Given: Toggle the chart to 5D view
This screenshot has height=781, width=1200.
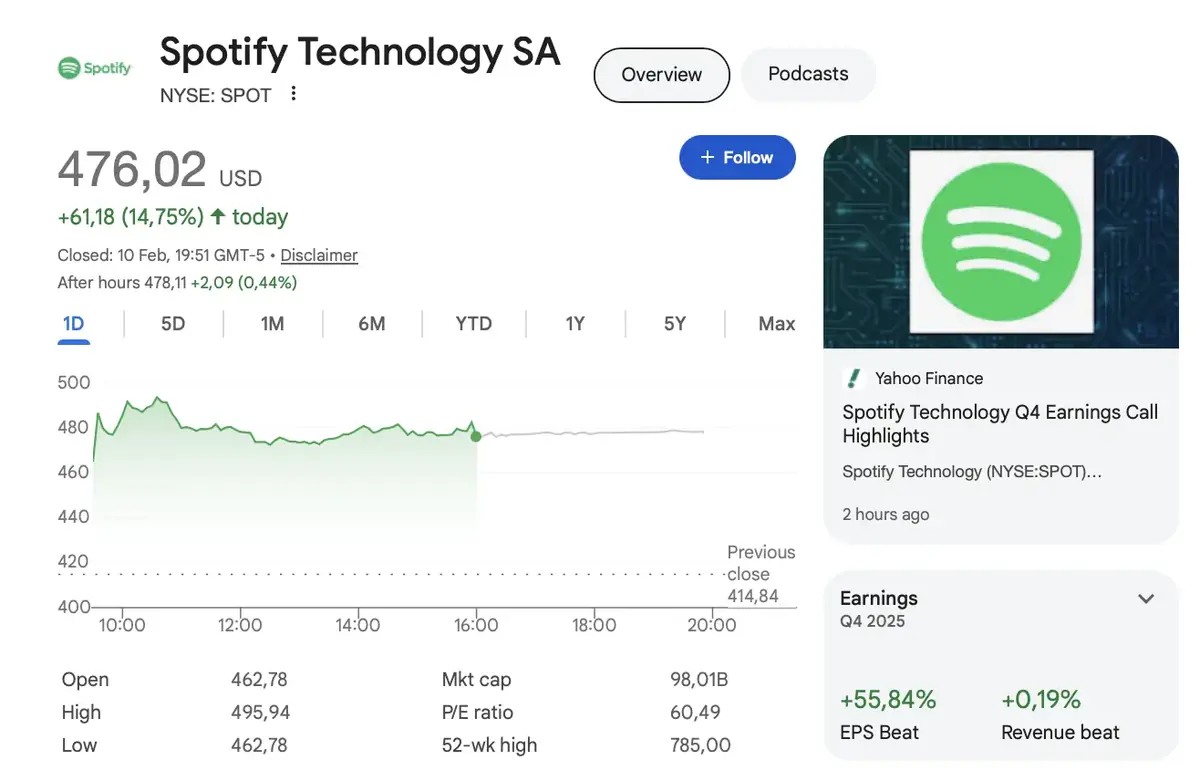Looking at the screenshot, I should click(172, 323).
